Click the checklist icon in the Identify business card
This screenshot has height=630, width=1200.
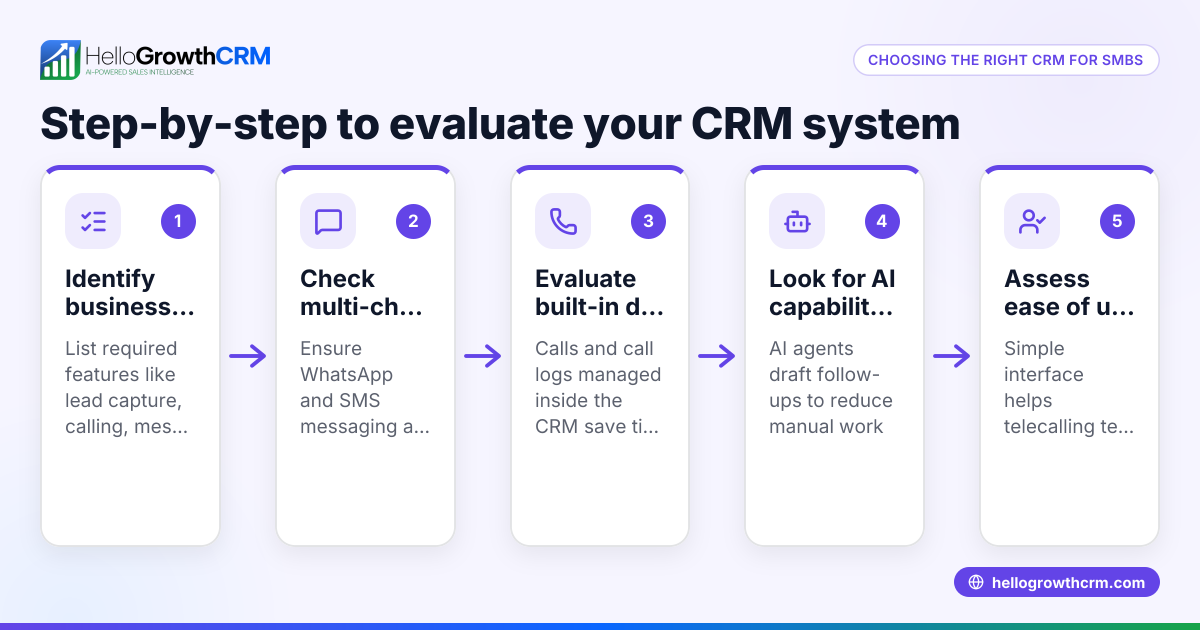click(93, 221)
